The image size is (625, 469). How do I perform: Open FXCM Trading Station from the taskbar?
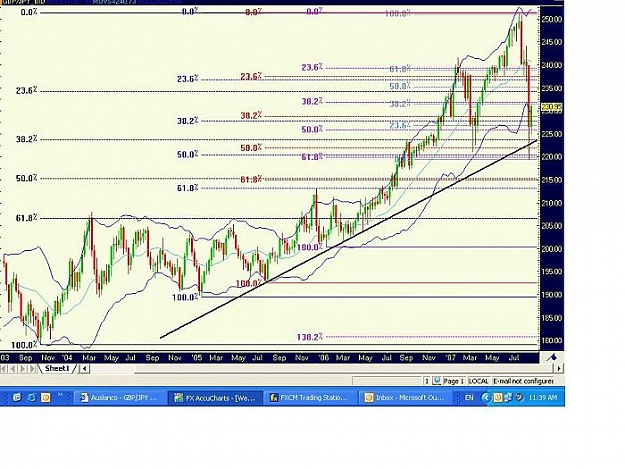point(310,398)
